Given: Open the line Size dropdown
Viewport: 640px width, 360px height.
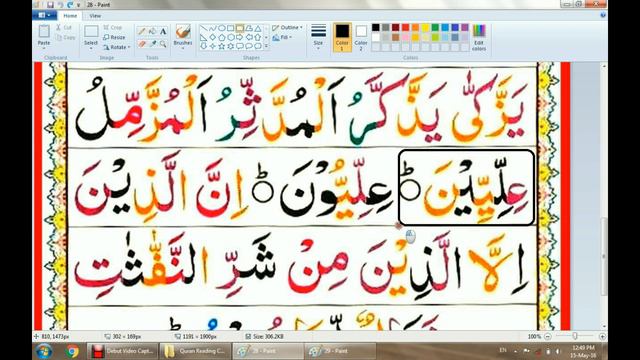Looking at the screenshot, I should (x=318, y=36).
